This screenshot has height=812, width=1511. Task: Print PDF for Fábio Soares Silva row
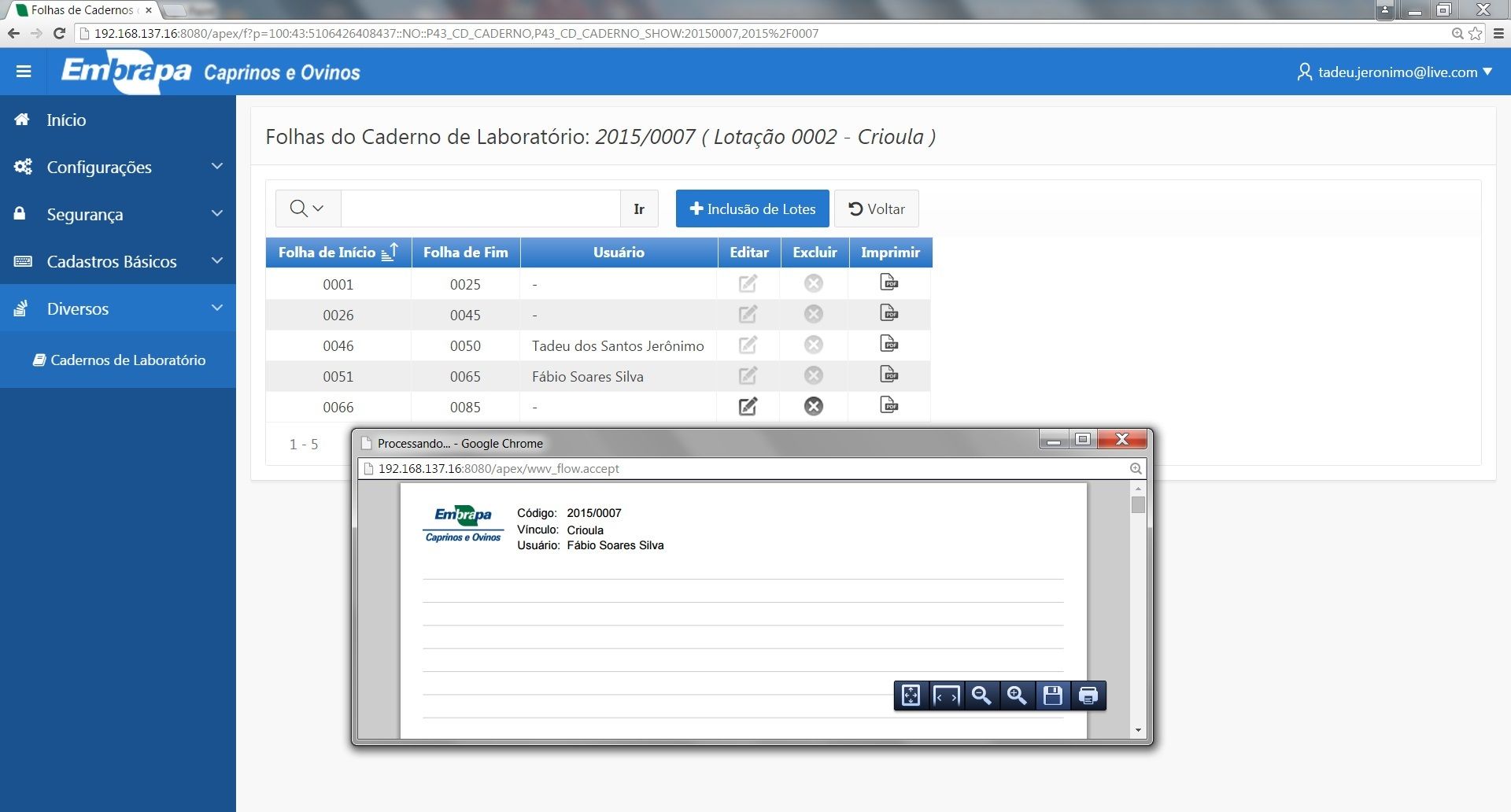coord(889,375)
